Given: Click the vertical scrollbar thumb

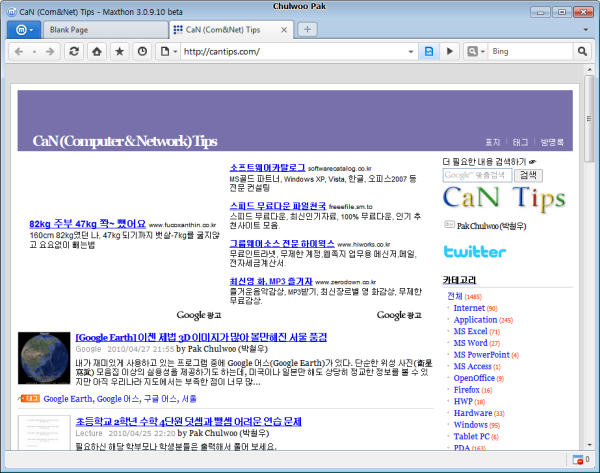Looking at the screenshot, I should (x=589, y=119).
